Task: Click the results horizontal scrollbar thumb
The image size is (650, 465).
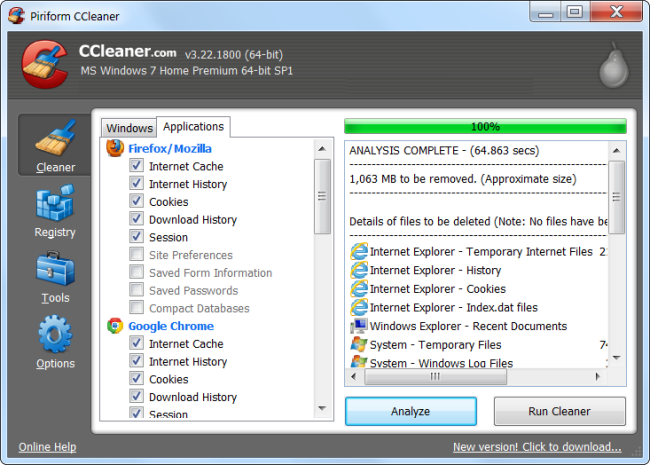Action: click(435, 377)
